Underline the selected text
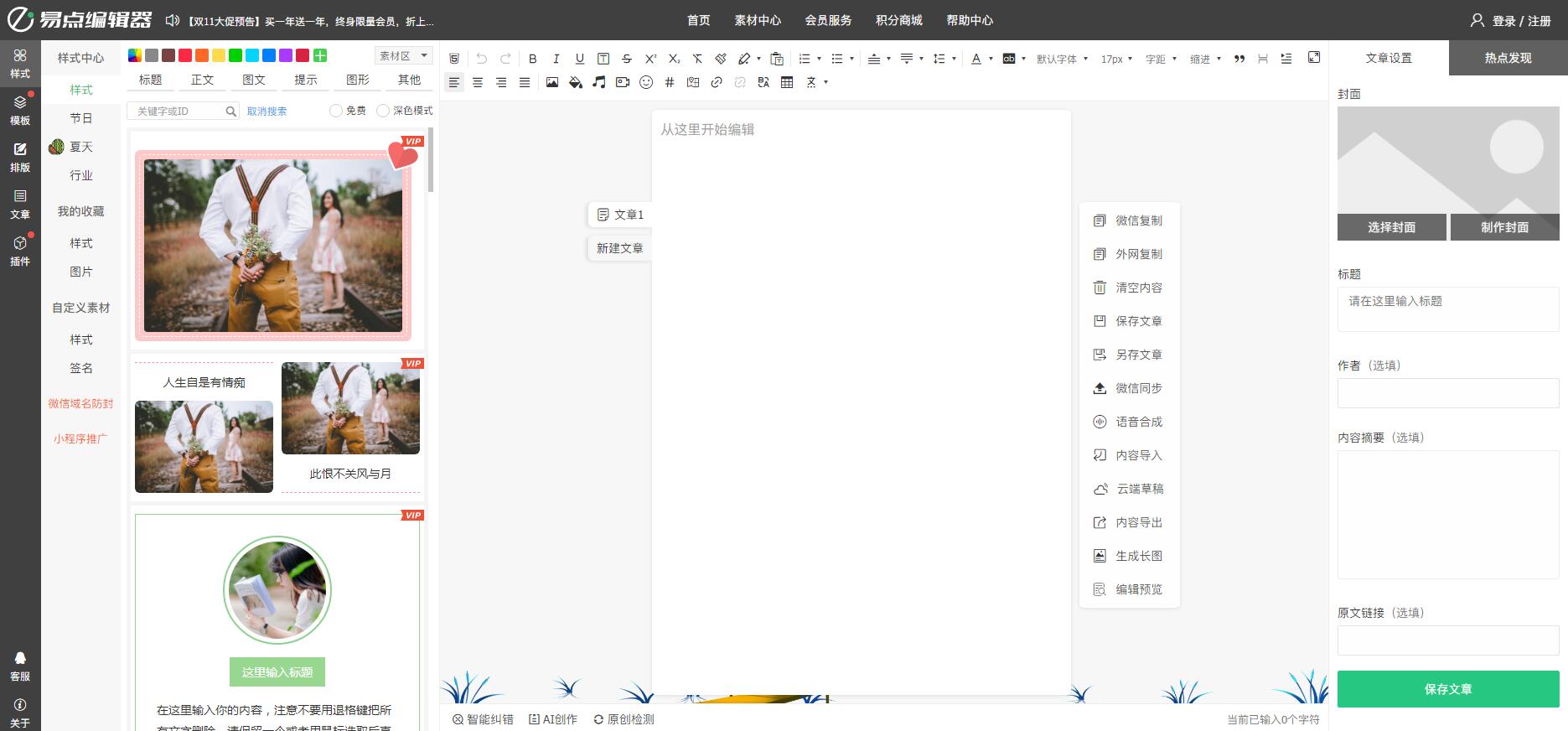The width and height of the screenshot is (1568, 731). [579, 59]
